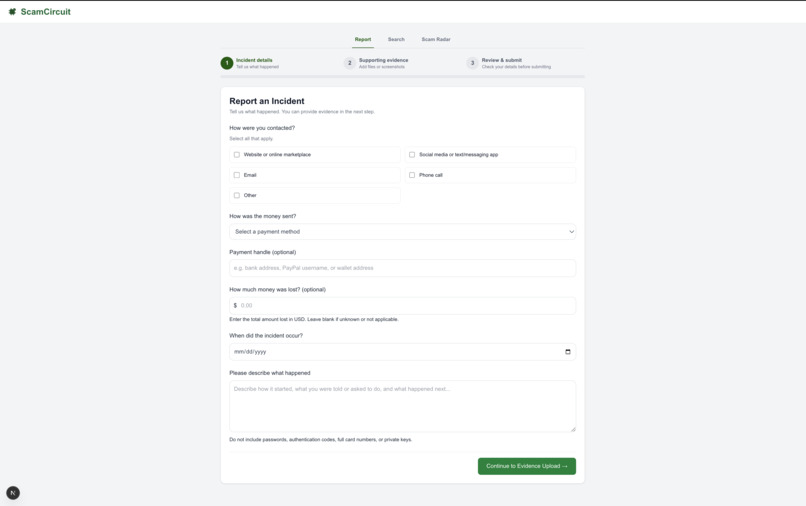
Task: Click the textarea resize handle corner
Action: pyautogui.click(x=573, y=429)
